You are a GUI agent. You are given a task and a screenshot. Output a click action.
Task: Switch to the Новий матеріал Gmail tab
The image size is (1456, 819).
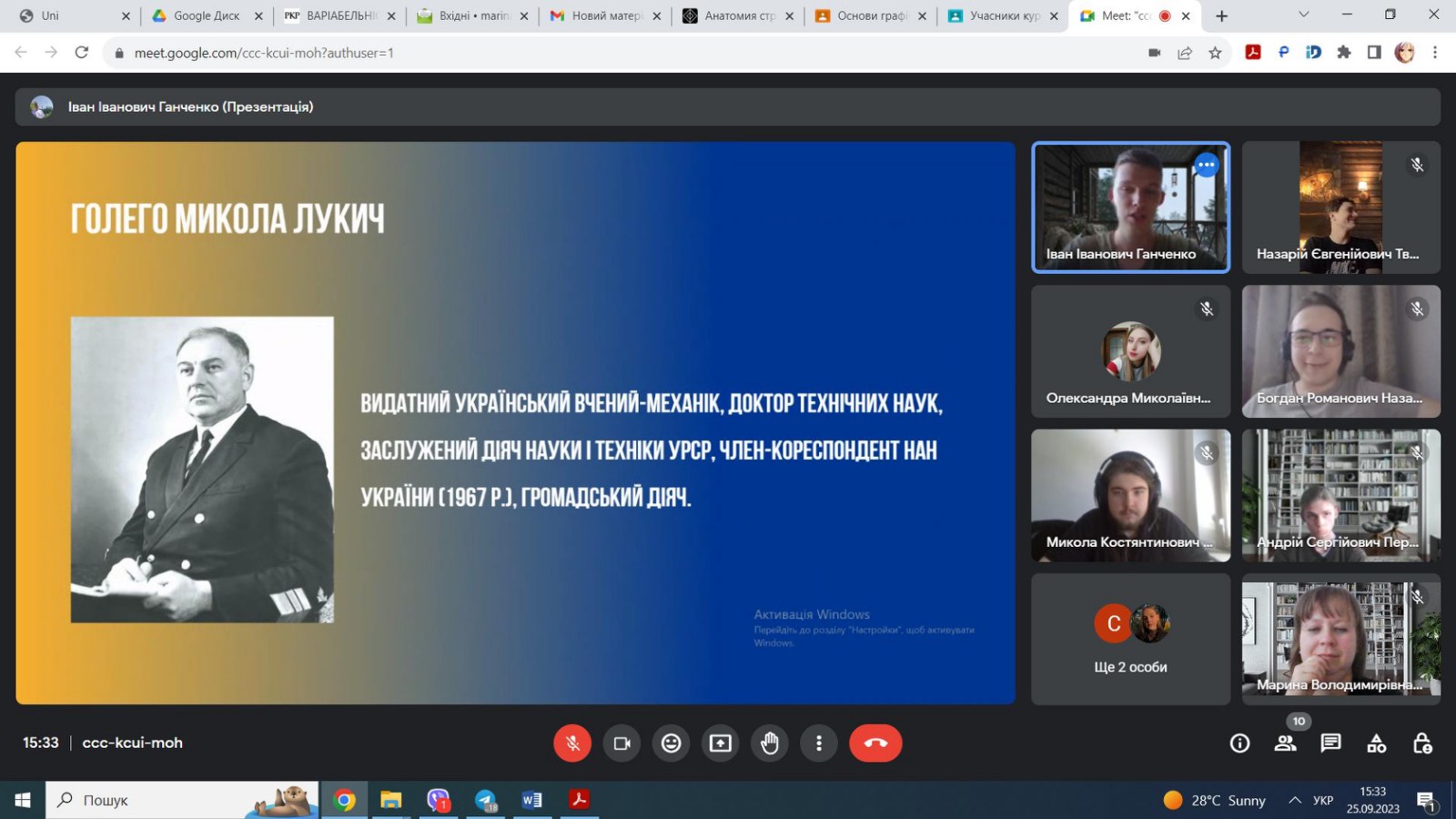(x=605, y=15)
